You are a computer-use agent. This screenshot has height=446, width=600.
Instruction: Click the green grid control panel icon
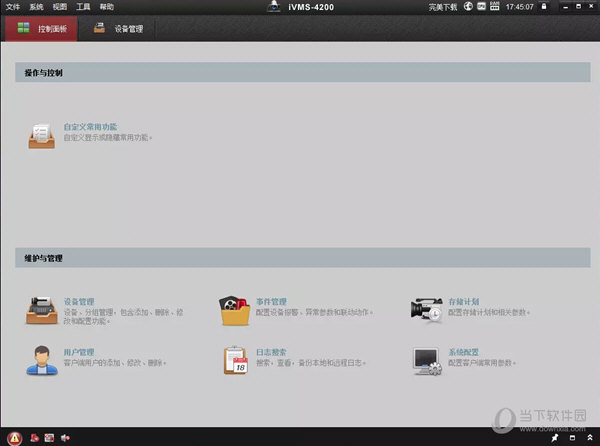click(x=23, y=28)
